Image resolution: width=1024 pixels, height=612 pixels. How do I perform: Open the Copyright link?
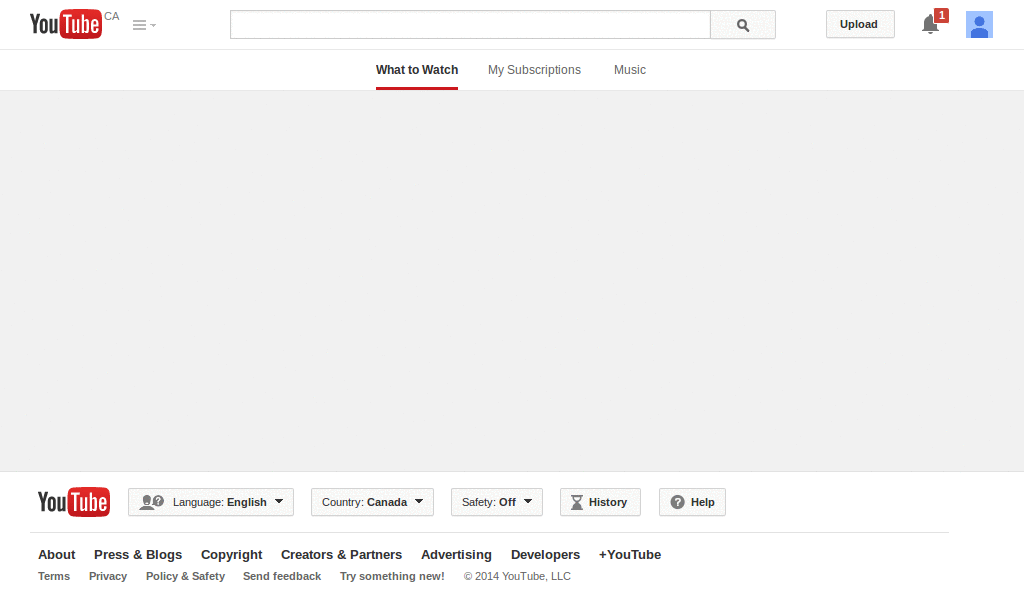(231, 555)
